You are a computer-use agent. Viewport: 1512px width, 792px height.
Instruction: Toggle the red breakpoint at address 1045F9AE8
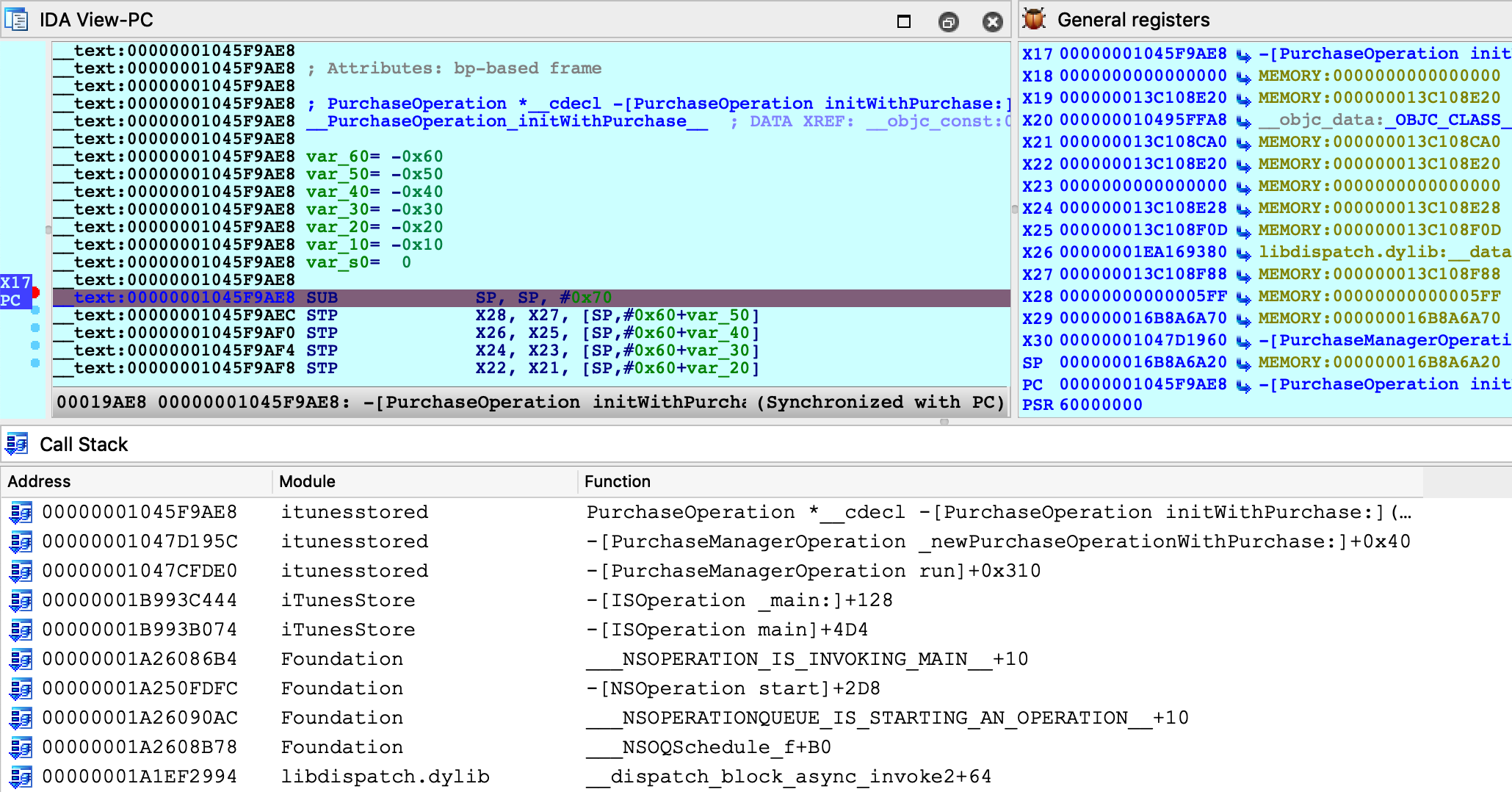click(x=35, y=293)
